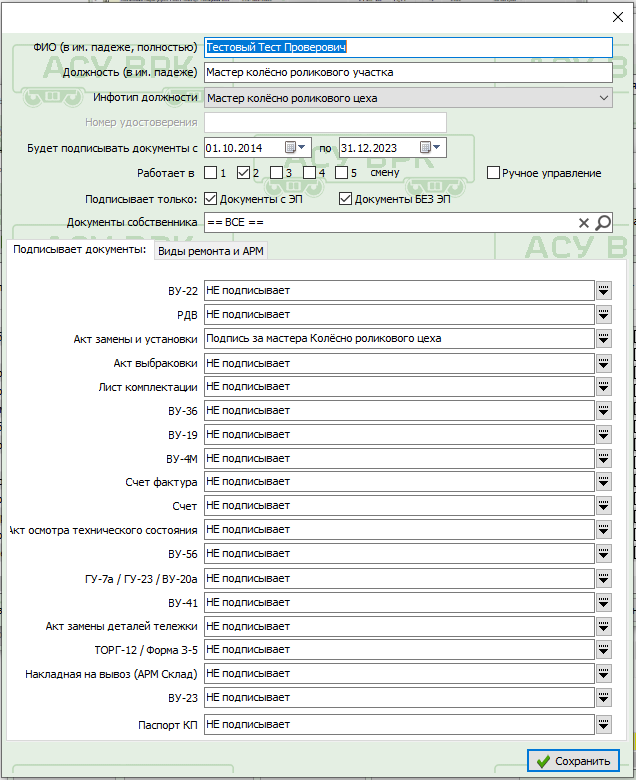Toggle Документы с ЭП checkbox
636x780 pixels.
click(211, 199)
